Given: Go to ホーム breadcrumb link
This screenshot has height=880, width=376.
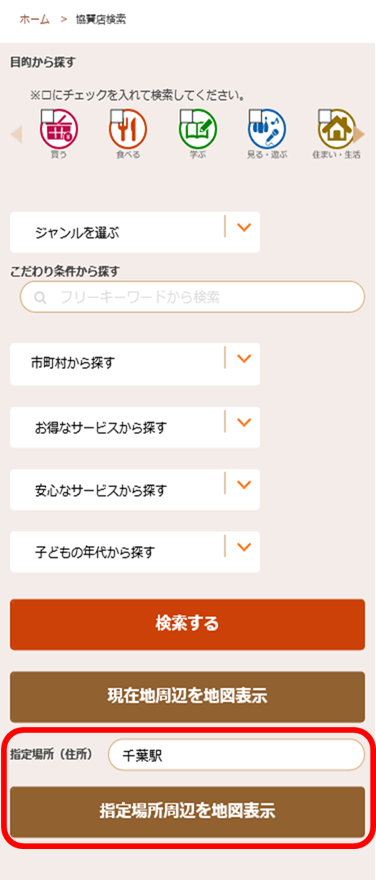Looking at the screenshot, I should point(34,19).
